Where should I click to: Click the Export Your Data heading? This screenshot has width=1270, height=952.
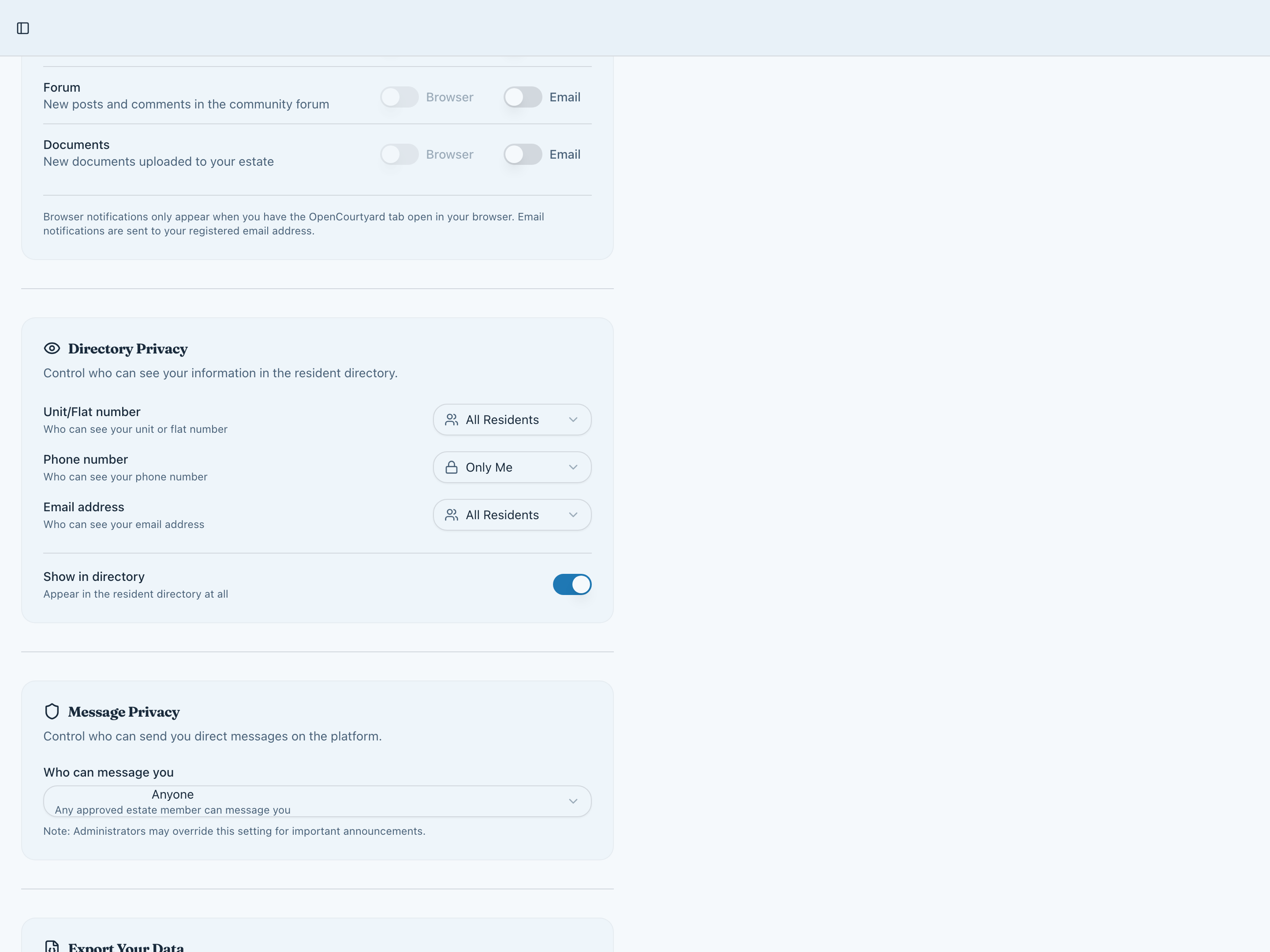tap(126, 946)
